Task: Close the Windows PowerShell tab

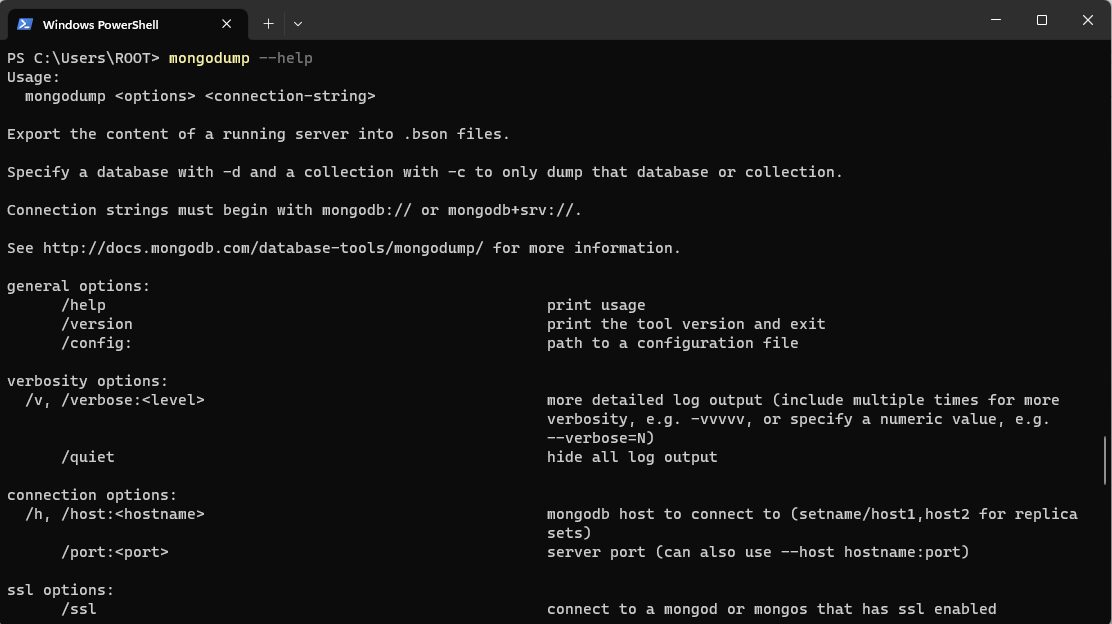Action: [227, 24]
